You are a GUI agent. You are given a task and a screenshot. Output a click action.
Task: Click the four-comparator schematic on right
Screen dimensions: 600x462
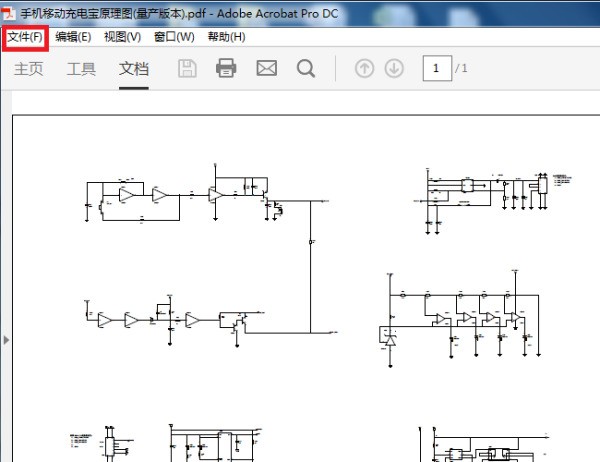point(462,318)
